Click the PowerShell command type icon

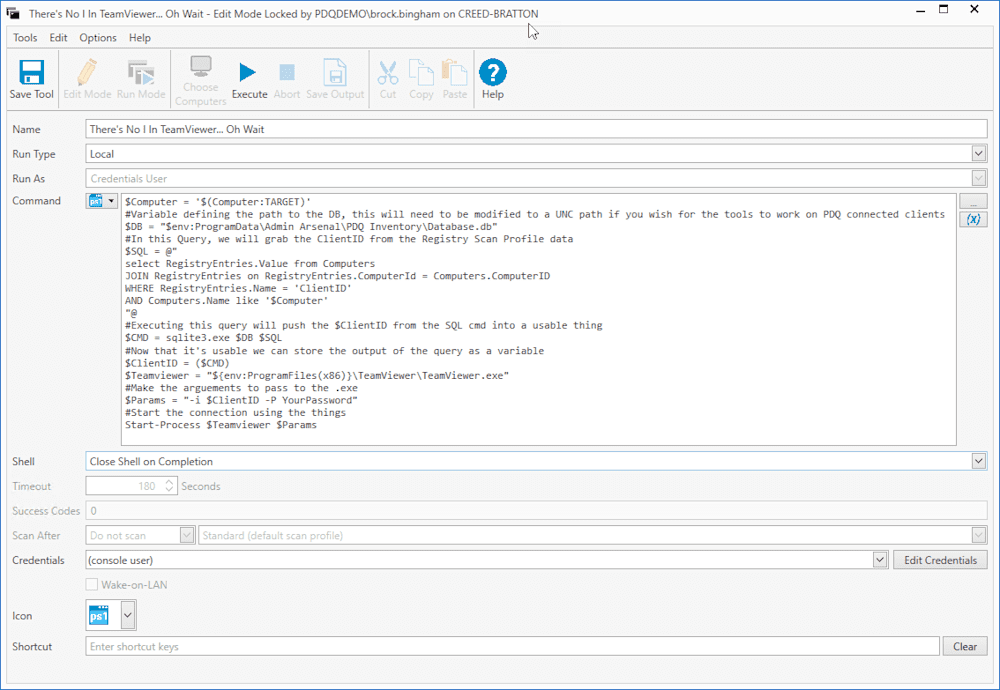(x=96, y=201)
